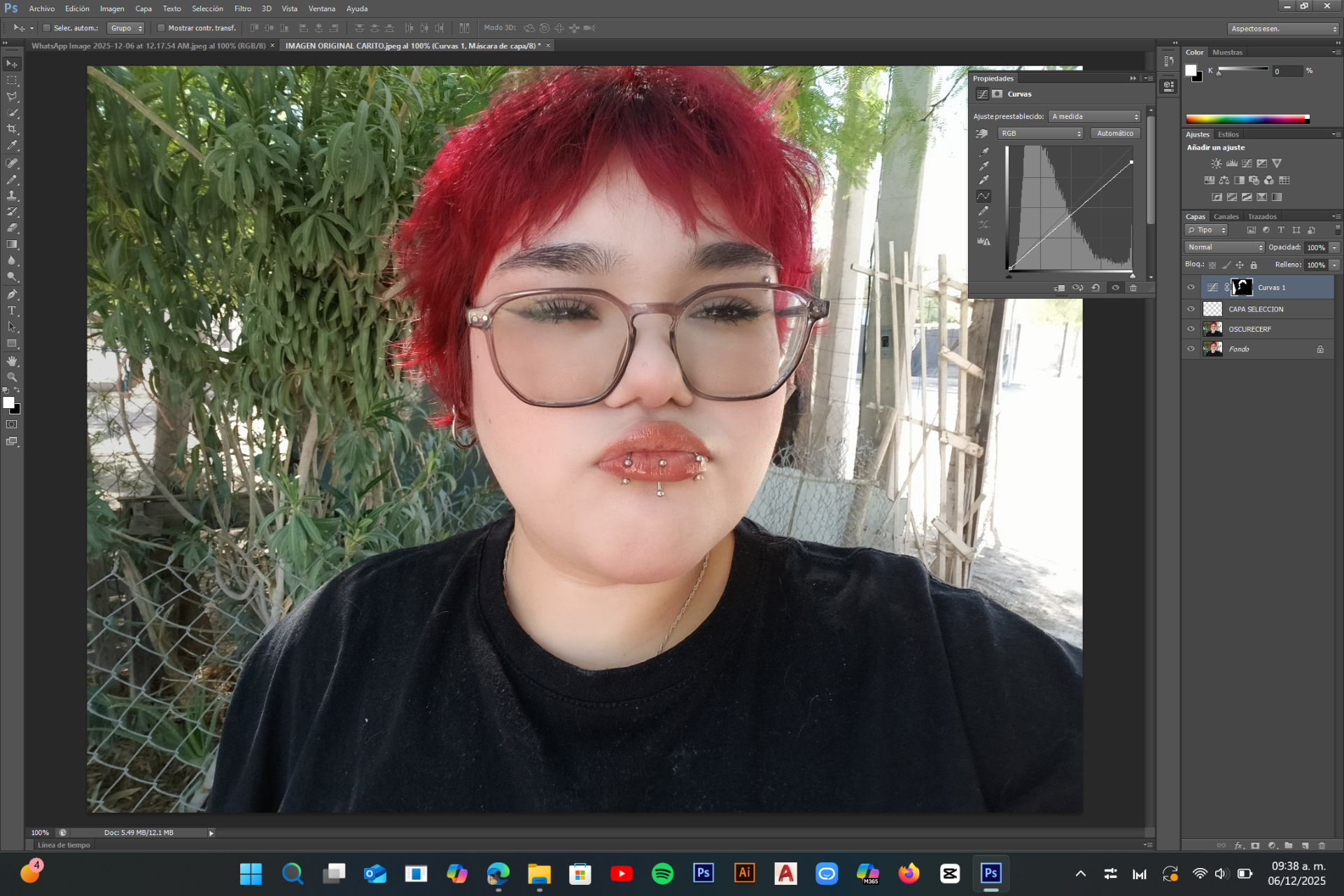
Task: Select the Hand tool
Action: coord(12,361)
